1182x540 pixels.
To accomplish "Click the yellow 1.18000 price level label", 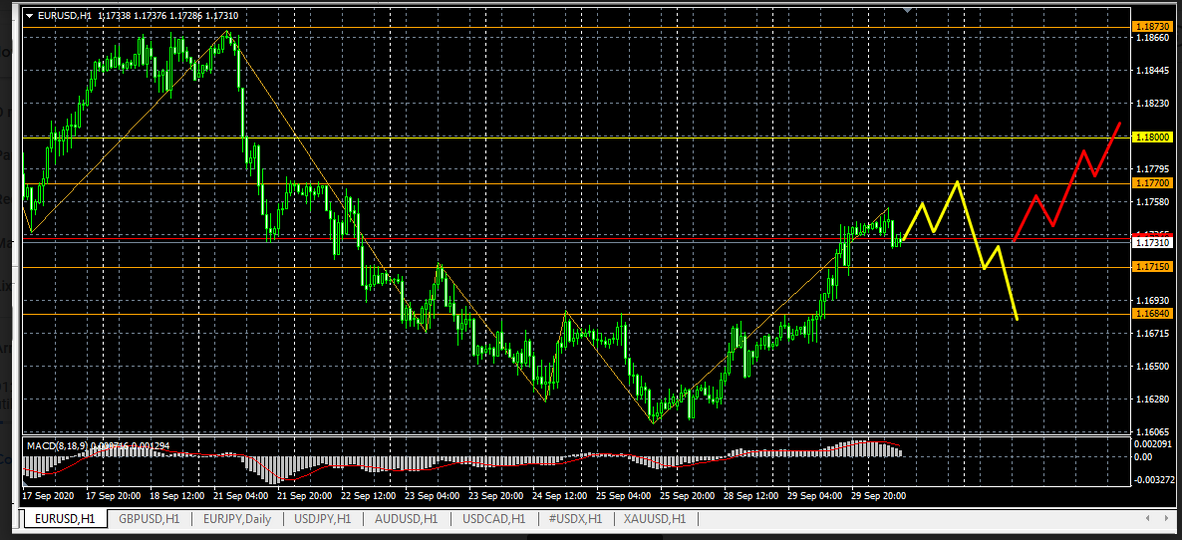I will point(1146,137).
